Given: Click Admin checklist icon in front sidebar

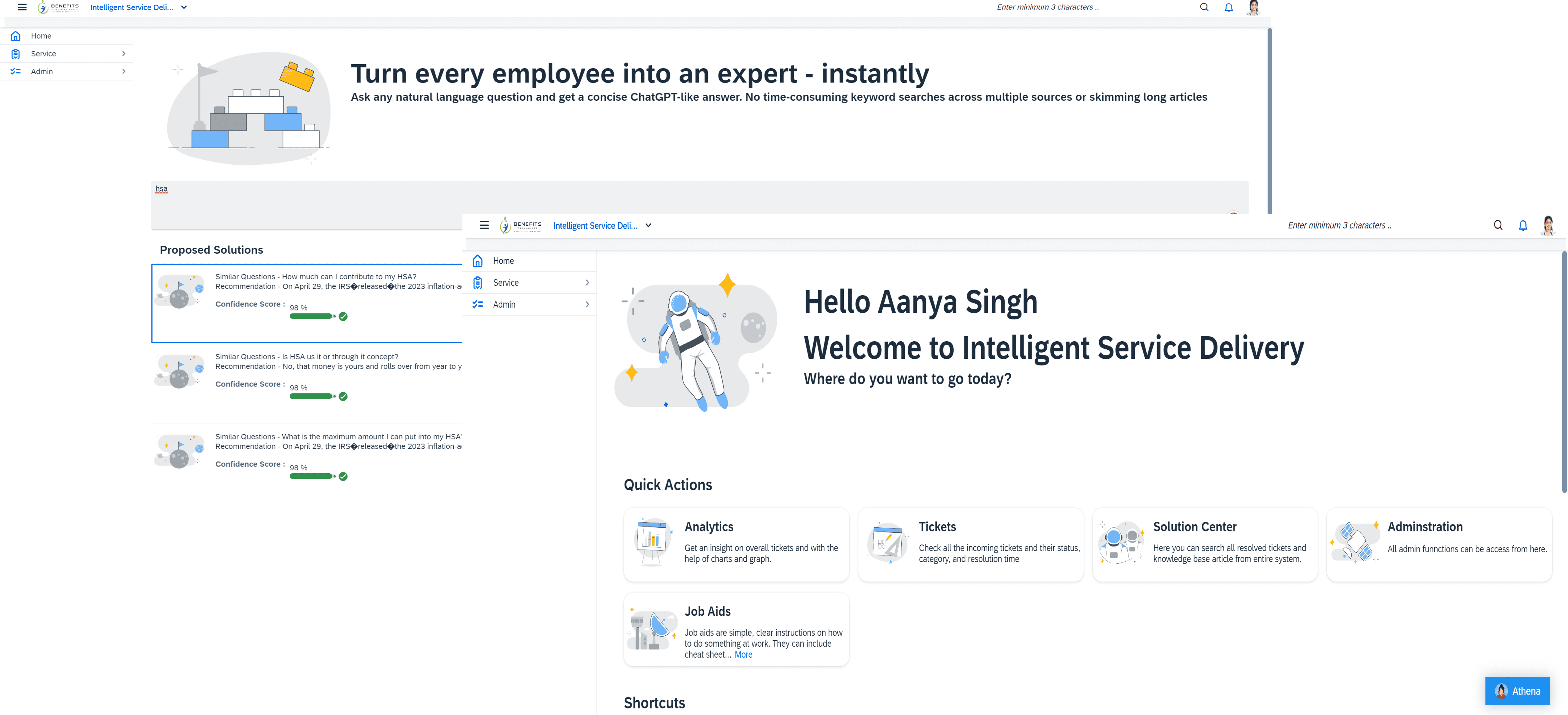Looking at the screenshot, I should [x=478, y=305].
